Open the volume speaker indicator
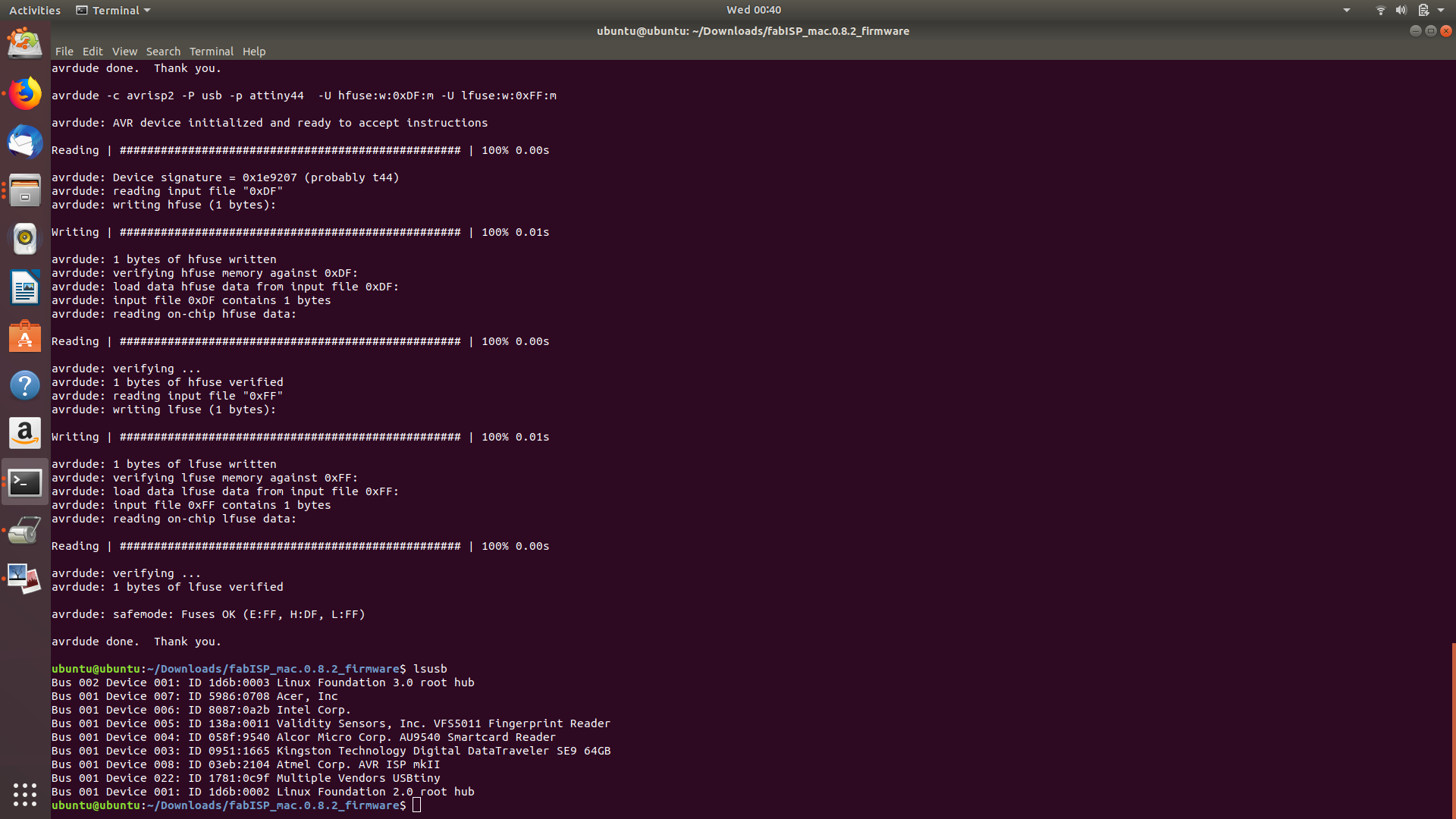Screen dimensions: 1456x819 (x=1401, y=10)
